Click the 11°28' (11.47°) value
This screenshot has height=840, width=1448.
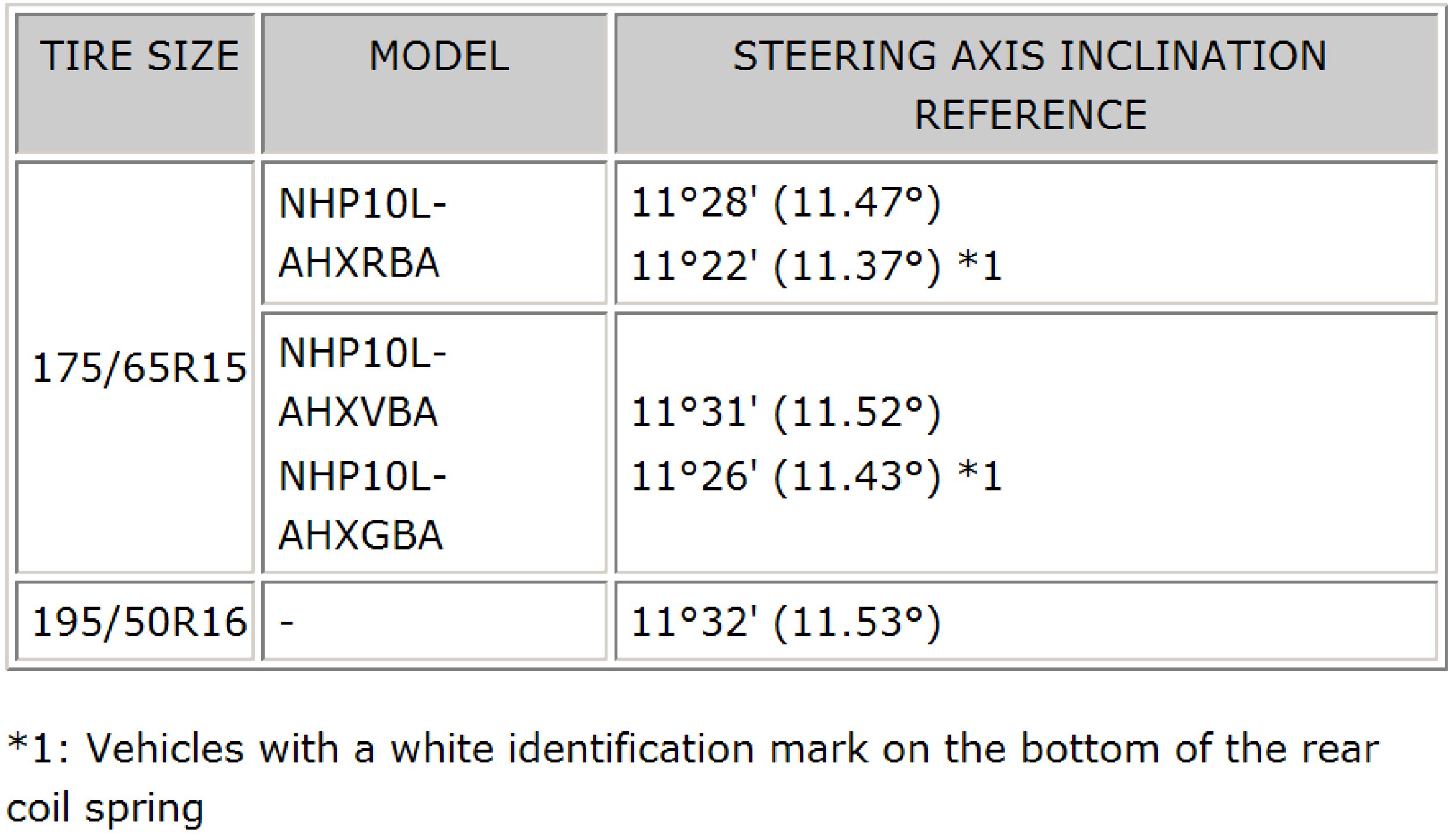click(785, 203)
